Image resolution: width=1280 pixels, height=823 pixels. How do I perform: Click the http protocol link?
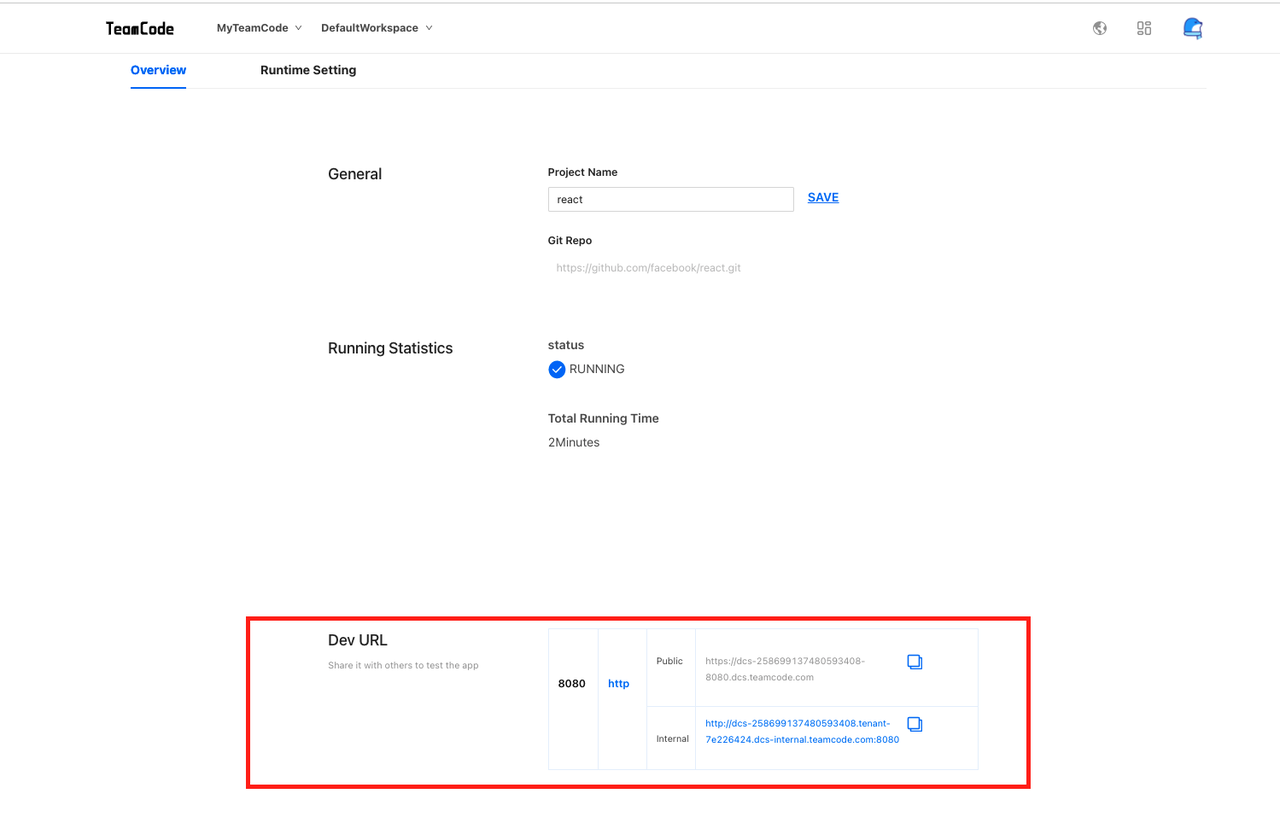coord(619,684)
